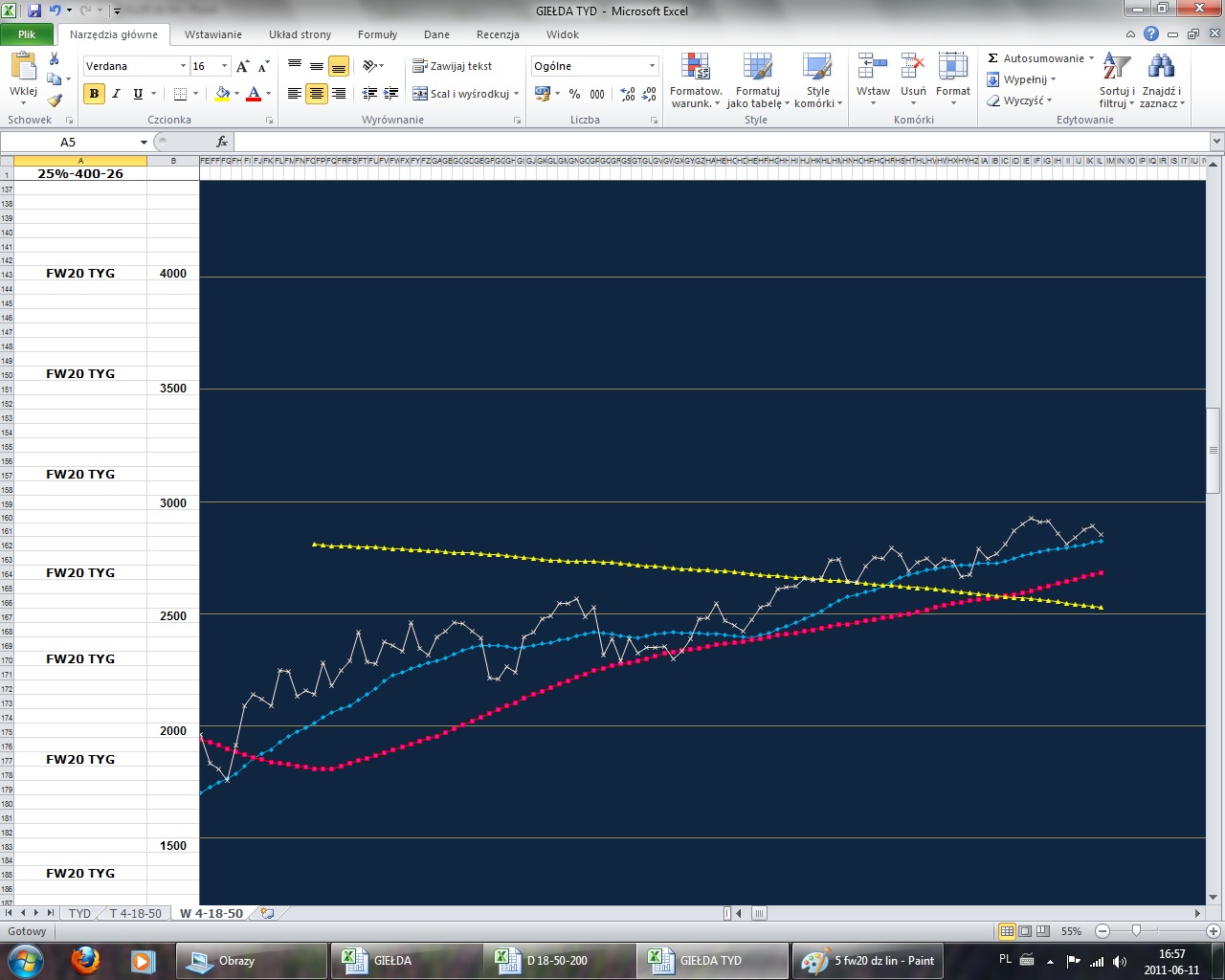Click the Insert Function fx icon
Image resolution: width=1225 pixels, height=980 pixels.
tap(222, 142)
